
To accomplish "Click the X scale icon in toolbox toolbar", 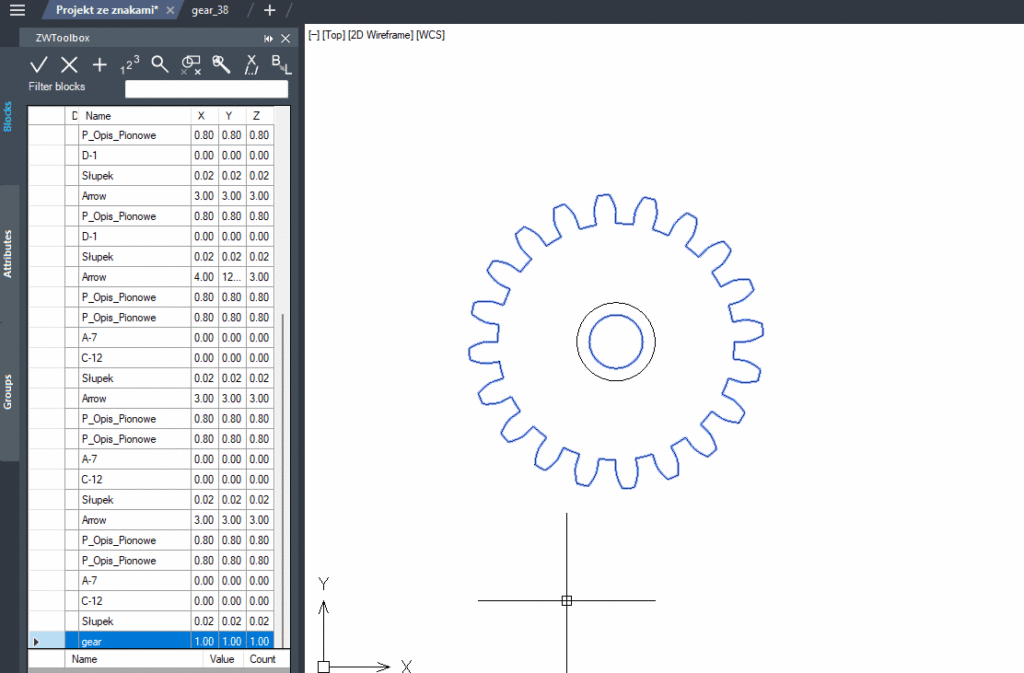I will (251, 65).
